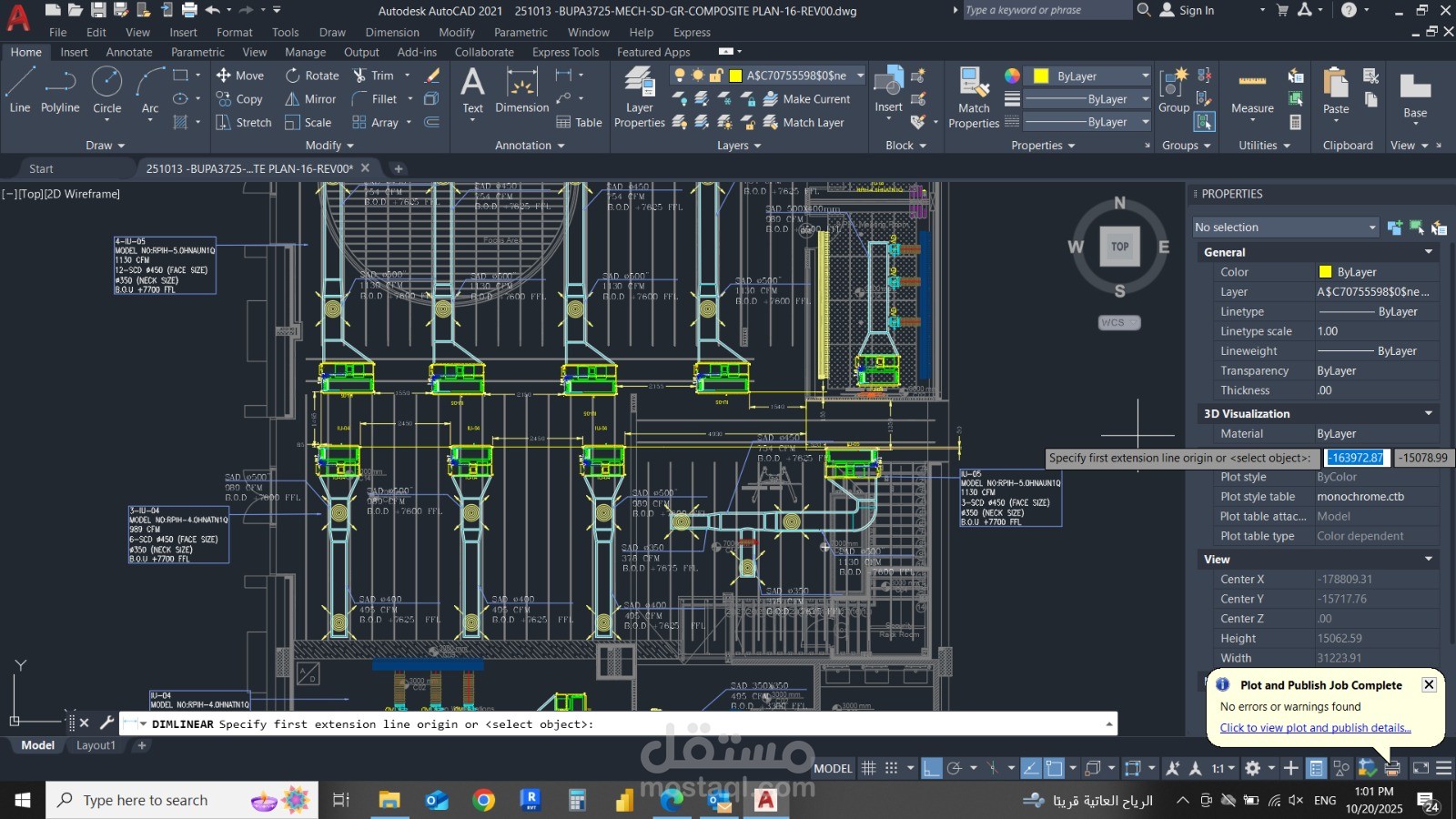
Task: Select the Line tool
Action: click(19, 90)
